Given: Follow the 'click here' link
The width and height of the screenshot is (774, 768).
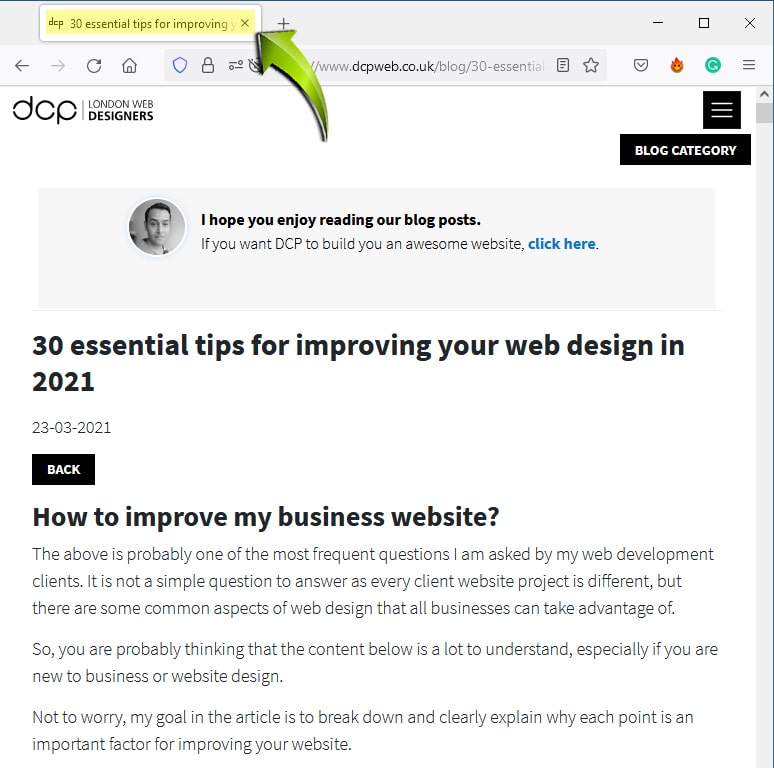Looking at the screenshot, I should tap(561, 244).
